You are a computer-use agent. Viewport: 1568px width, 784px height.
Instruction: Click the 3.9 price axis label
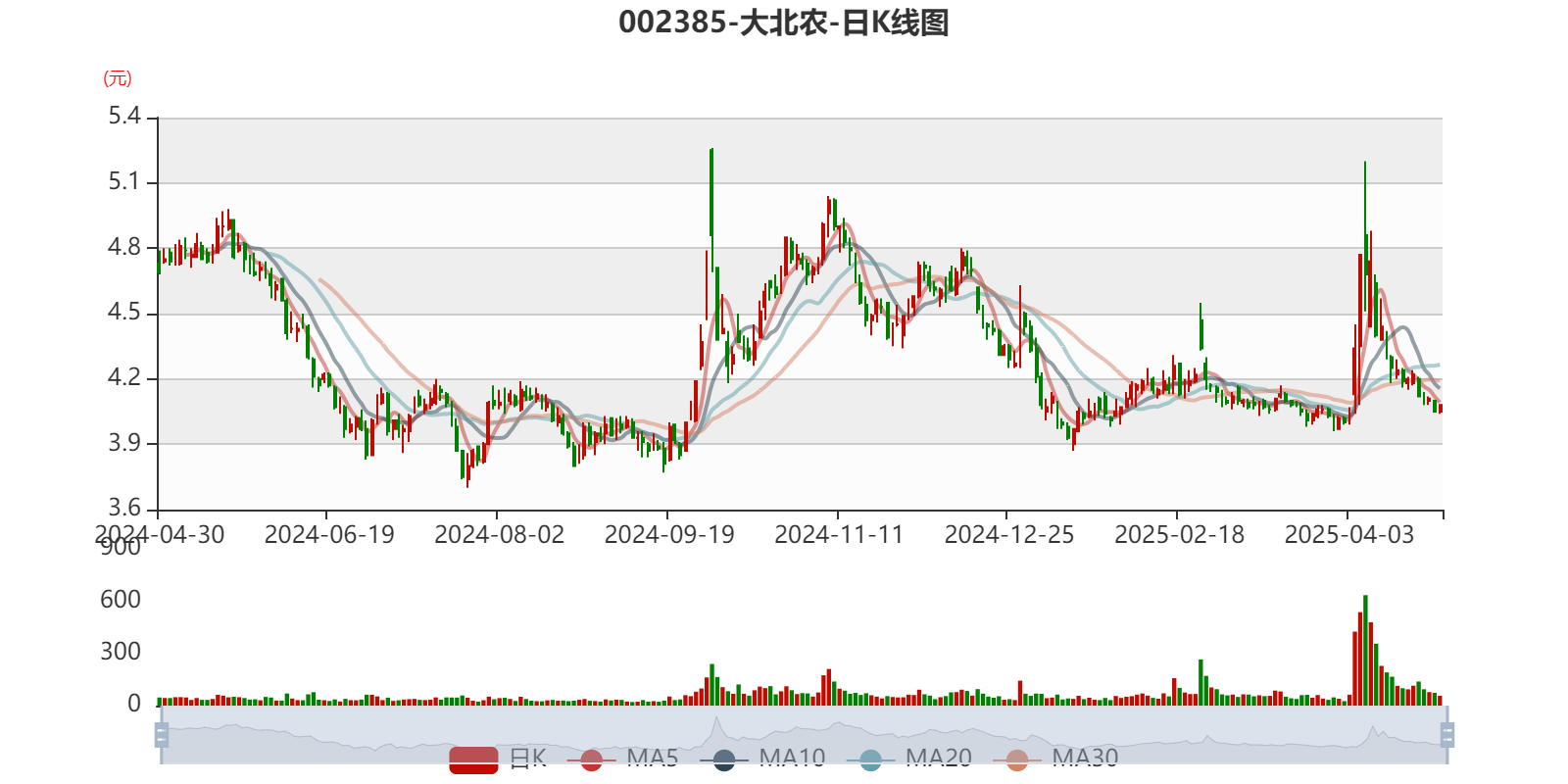[x=124, y=443]
